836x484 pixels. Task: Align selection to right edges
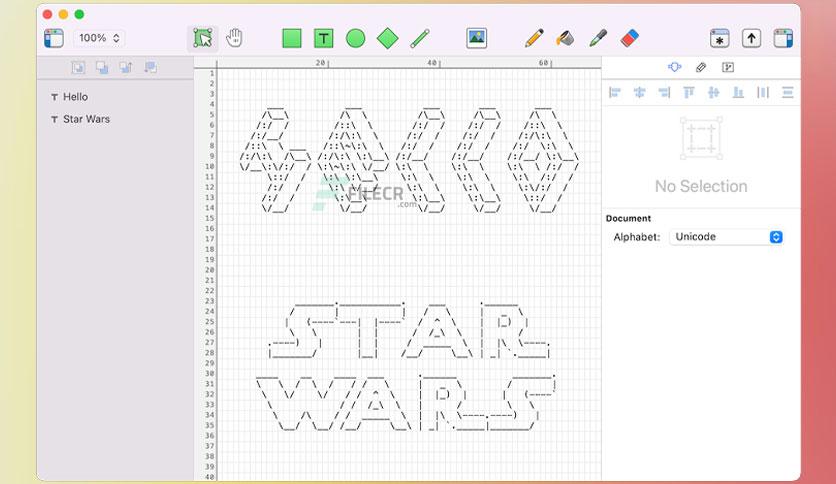pos(664,93)
